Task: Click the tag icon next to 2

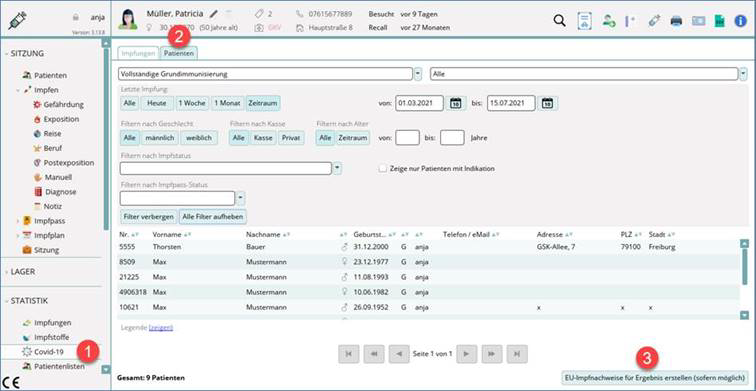Action: [259, 14]
